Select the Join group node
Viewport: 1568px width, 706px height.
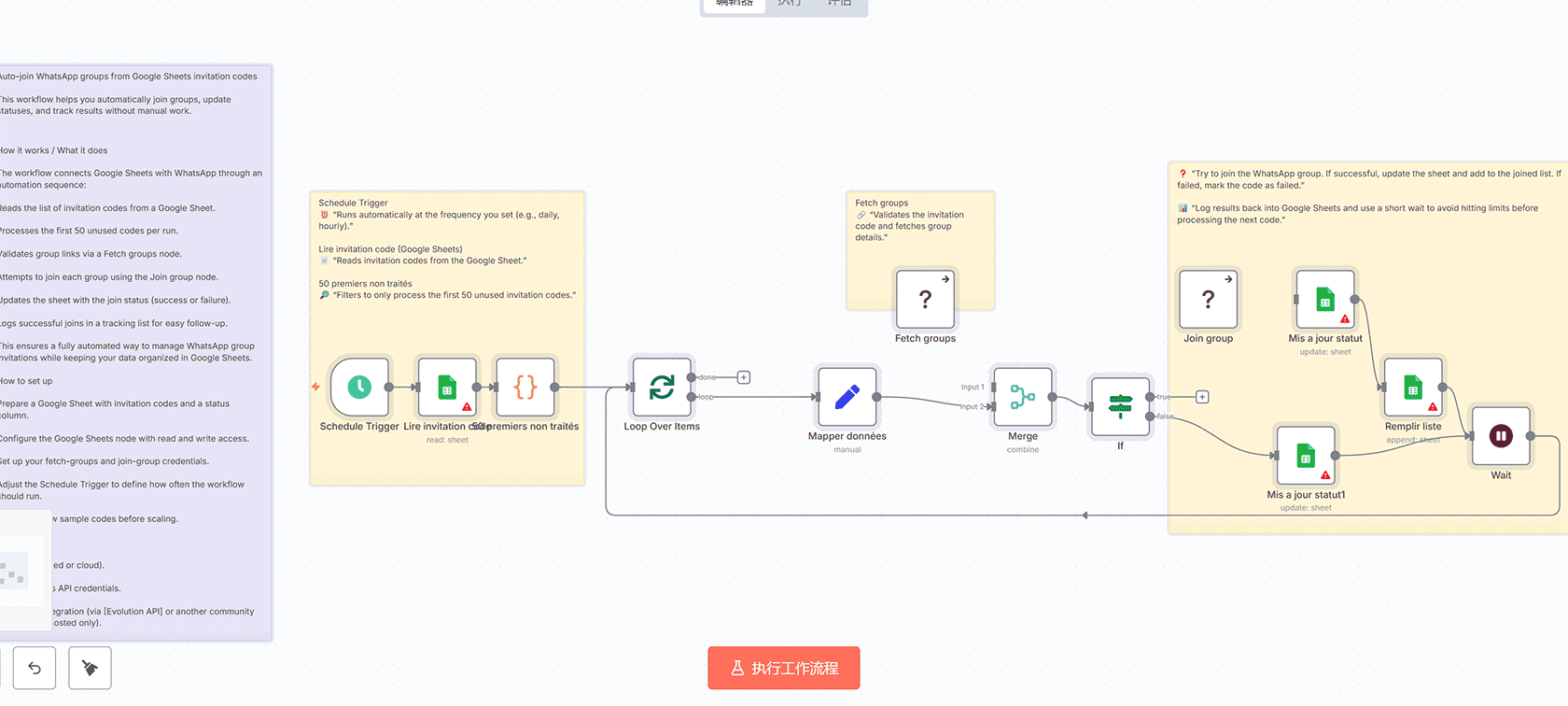point(1208,299)
